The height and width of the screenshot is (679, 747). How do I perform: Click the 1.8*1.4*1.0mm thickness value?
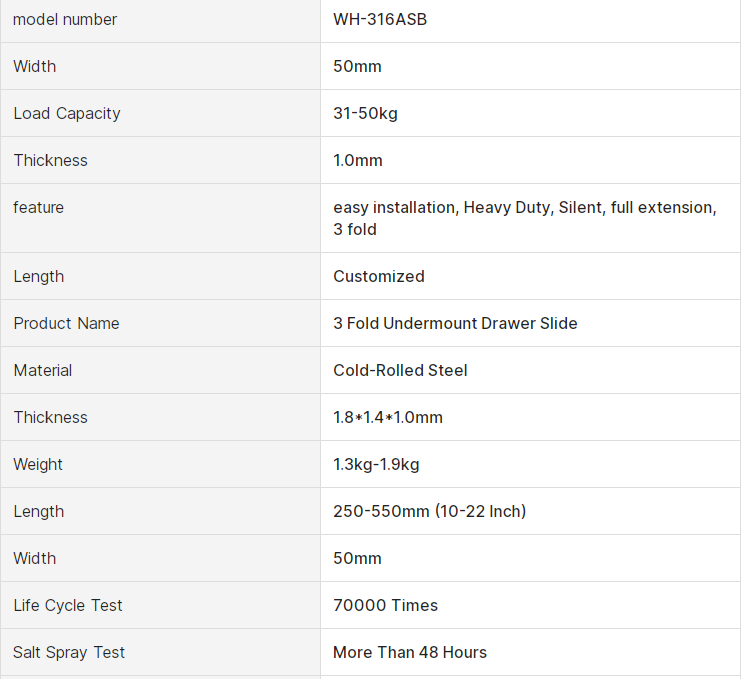coord(388,417)
